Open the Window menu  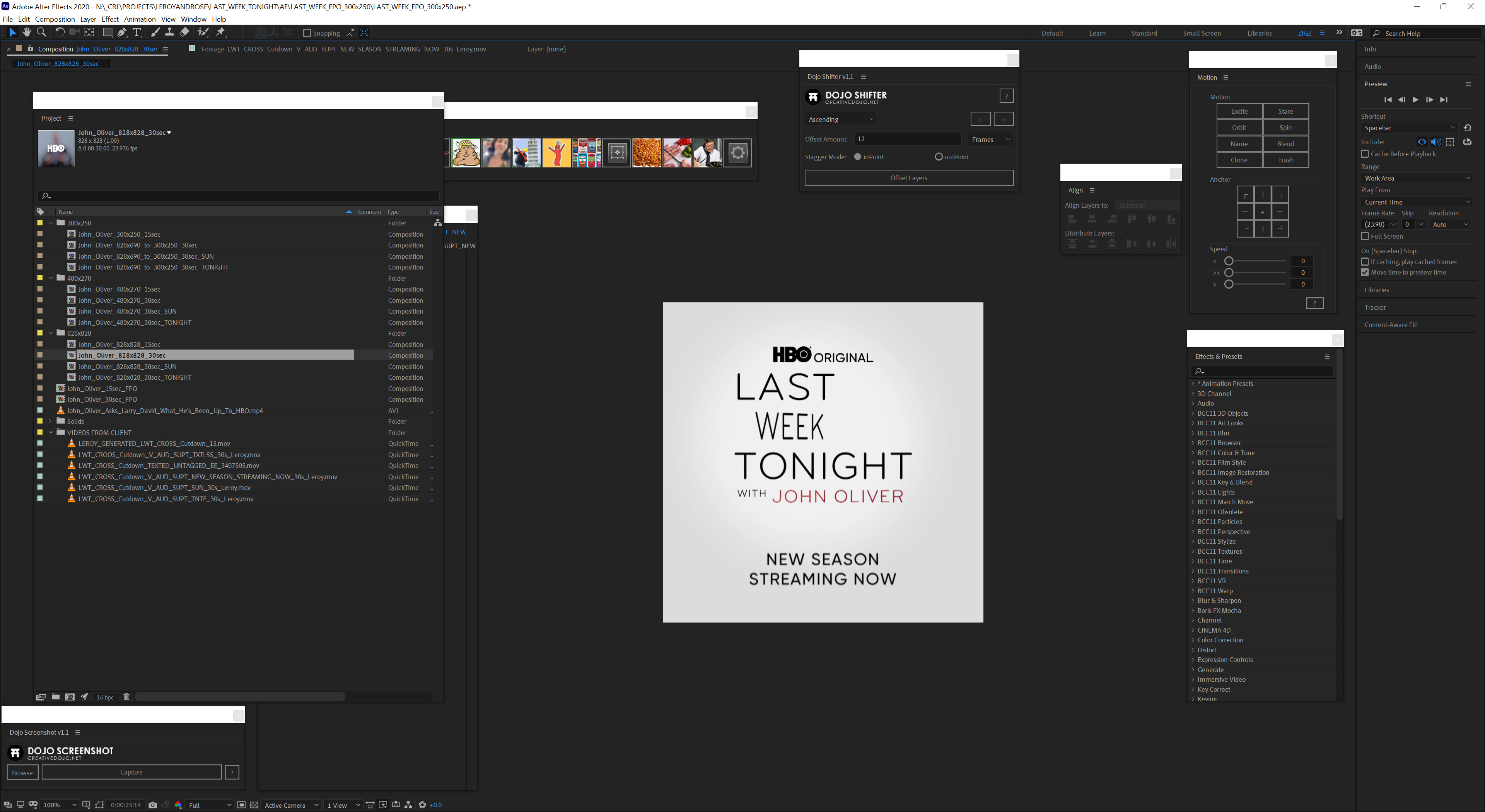click(193, 19)
